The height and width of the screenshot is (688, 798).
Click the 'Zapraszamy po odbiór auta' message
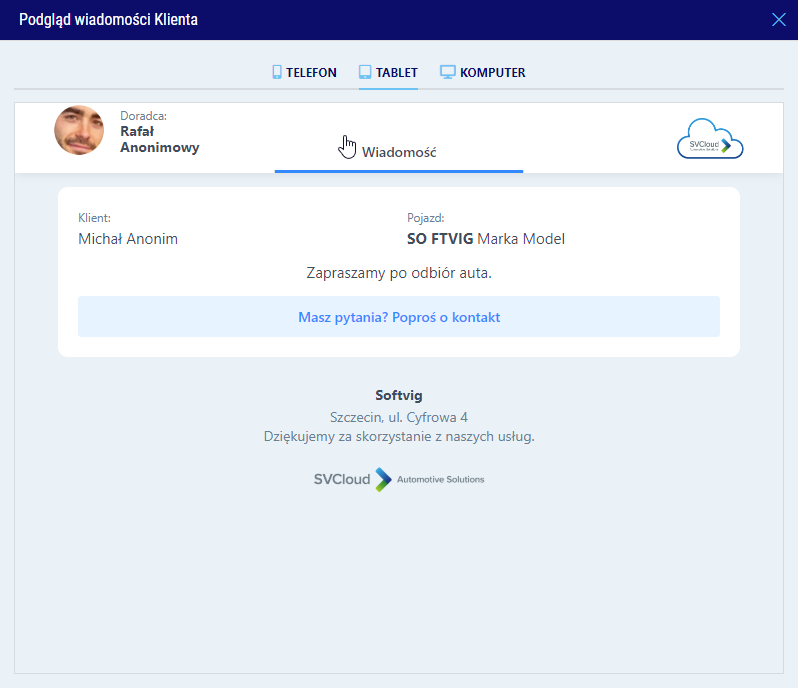[399, 272]
